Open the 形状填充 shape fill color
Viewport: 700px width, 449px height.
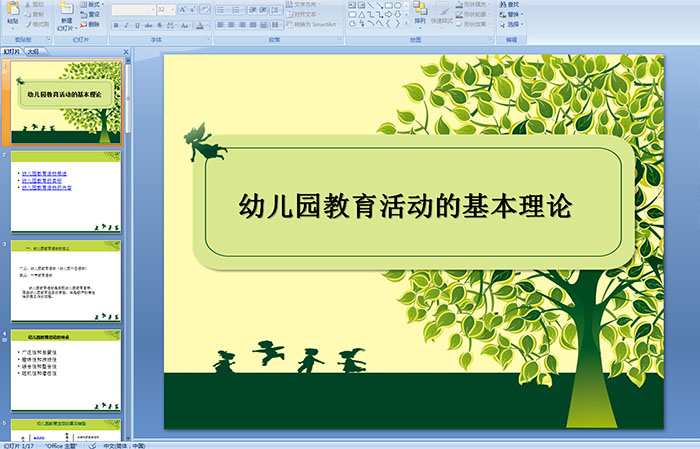(473, 4)
